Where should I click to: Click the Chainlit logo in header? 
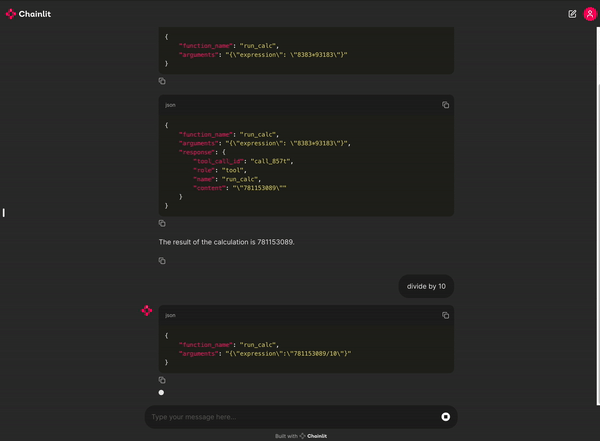(28, 14)
